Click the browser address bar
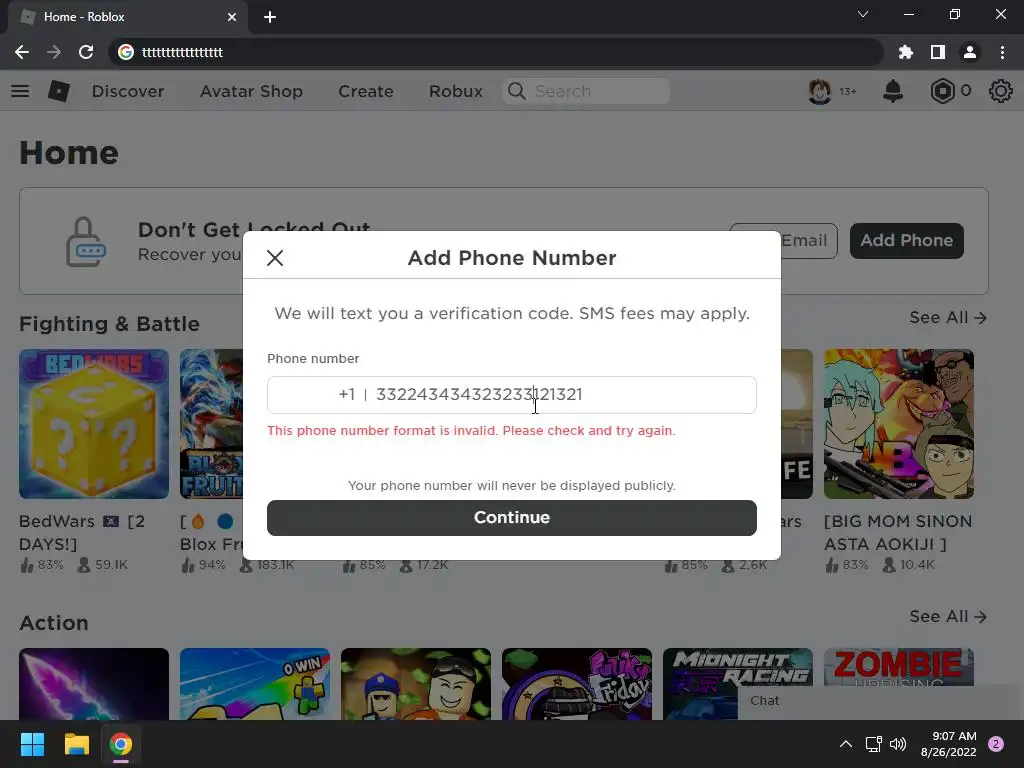Screen dimensions: 1024x768 click(x=496, y=52)
